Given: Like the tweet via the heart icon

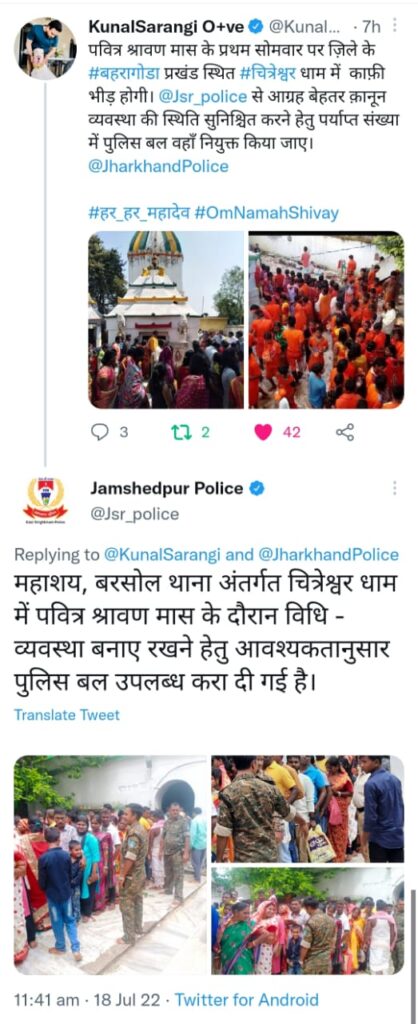Looking at the screenshot, I should pyautogui.click(x=263, y=432).
